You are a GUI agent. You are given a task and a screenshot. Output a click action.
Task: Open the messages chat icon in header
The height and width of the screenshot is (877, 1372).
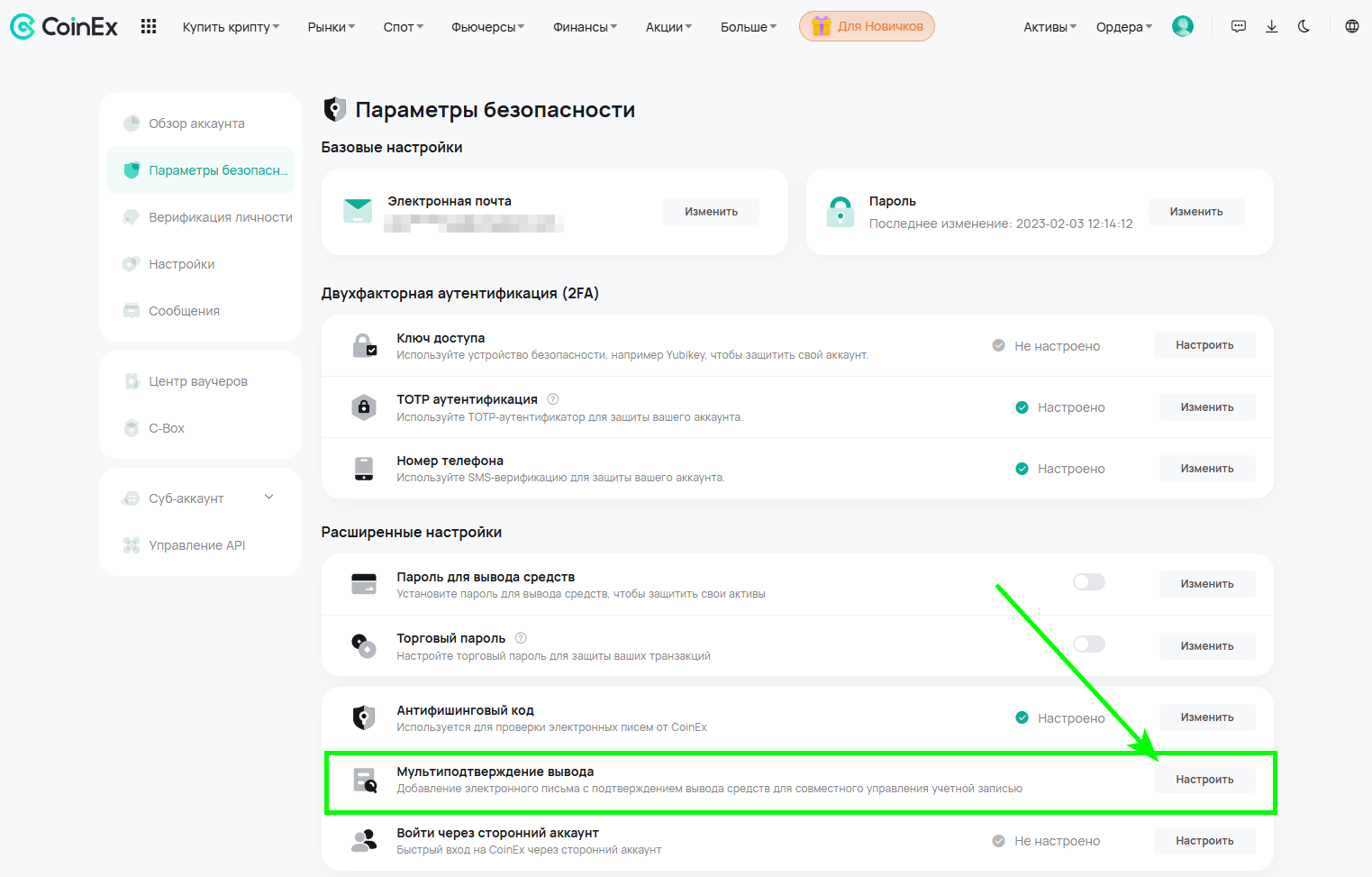point(1239,27)
